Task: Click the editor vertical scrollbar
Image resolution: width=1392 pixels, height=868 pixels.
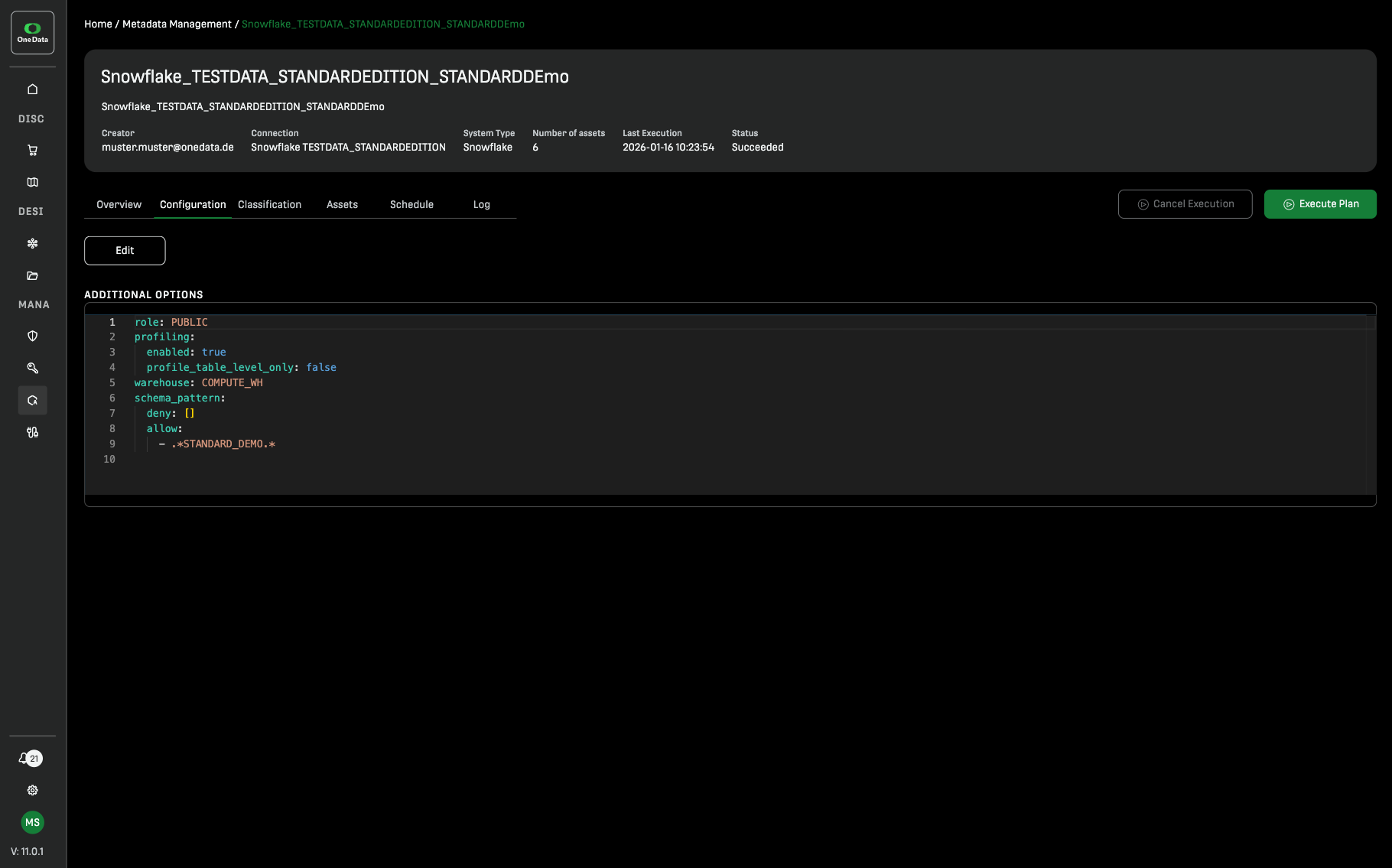Action: pos(1371,404)
